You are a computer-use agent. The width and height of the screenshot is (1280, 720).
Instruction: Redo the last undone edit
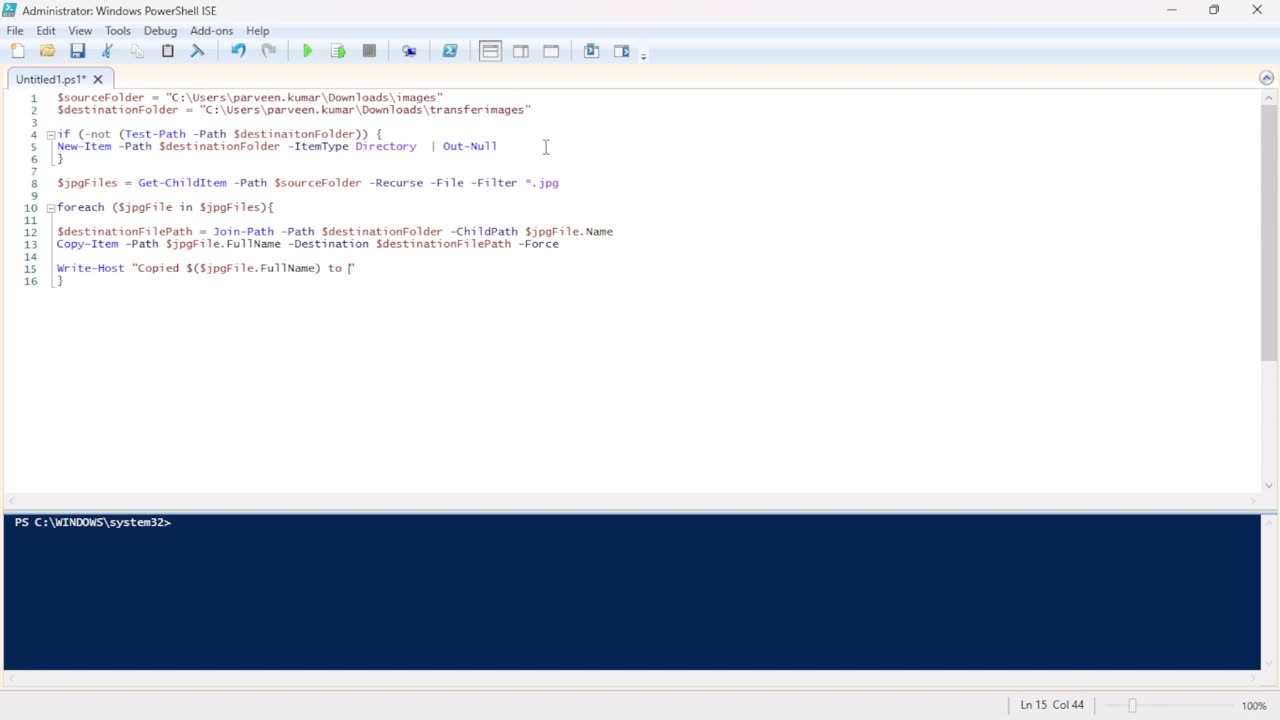tap(268, 51)
